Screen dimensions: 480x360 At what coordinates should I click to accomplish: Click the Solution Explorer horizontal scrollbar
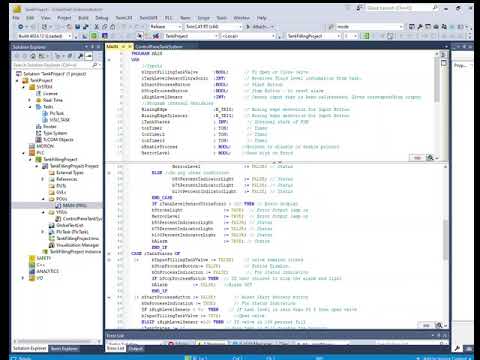55,341
